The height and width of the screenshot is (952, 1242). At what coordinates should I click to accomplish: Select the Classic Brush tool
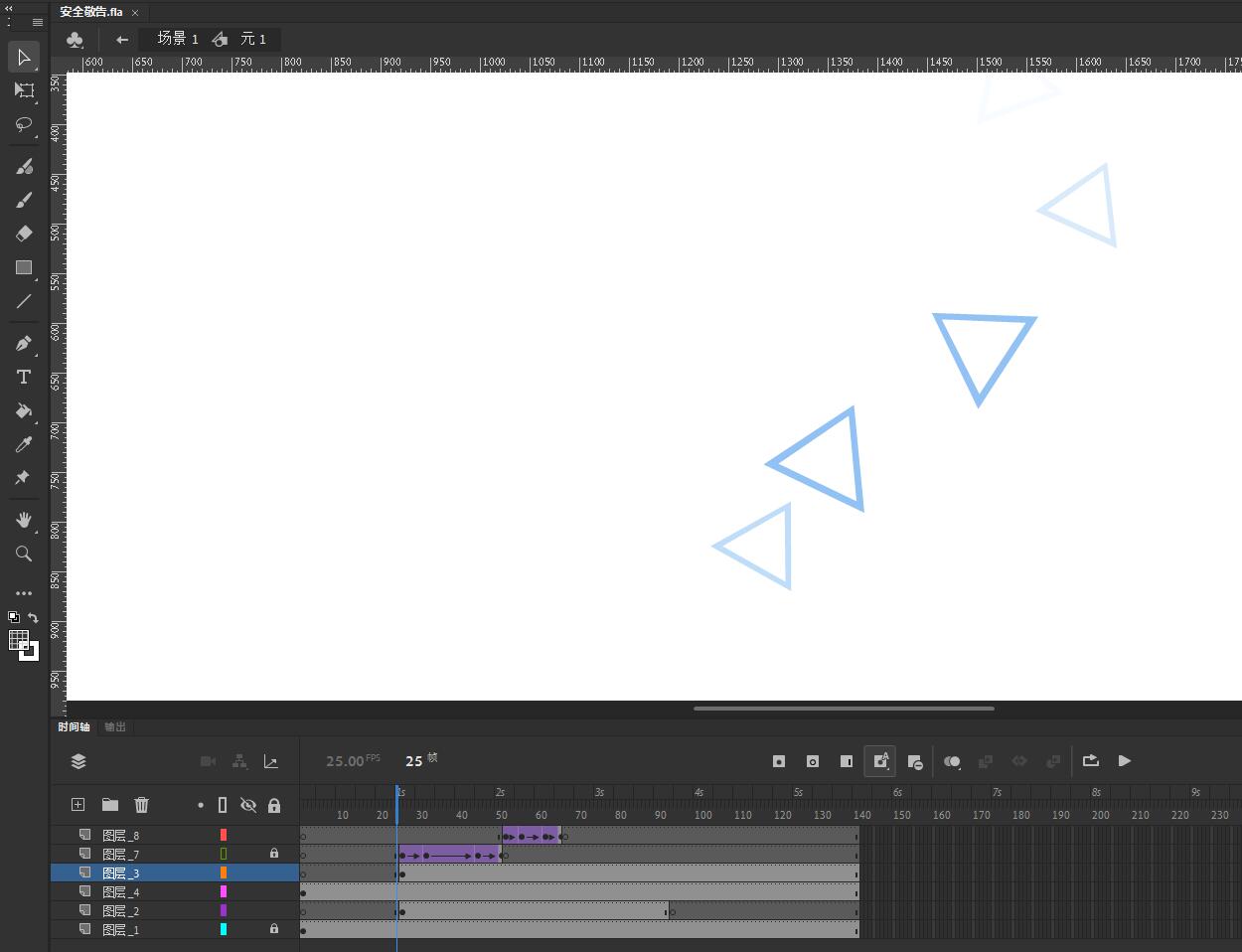point(24,200)
